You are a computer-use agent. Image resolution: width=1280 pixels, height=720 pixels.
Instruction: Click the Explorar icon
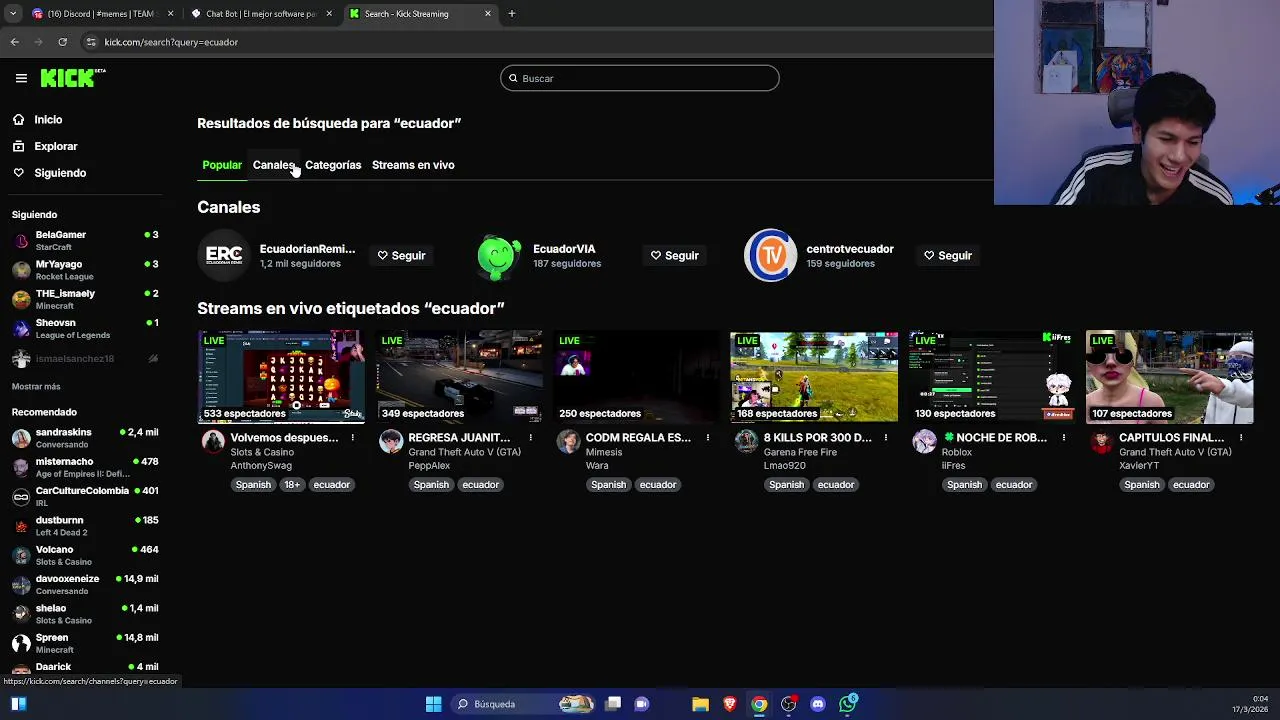[18, 146]
